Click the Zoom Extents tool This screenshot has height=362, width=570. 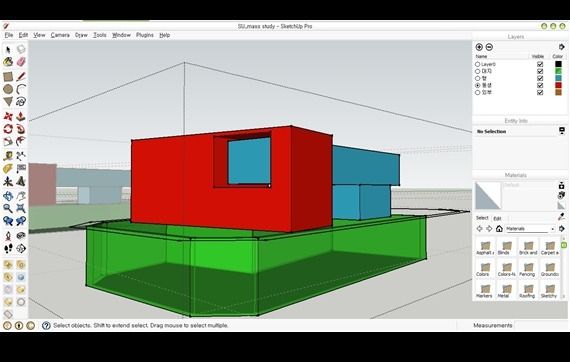tap(21, 209)
